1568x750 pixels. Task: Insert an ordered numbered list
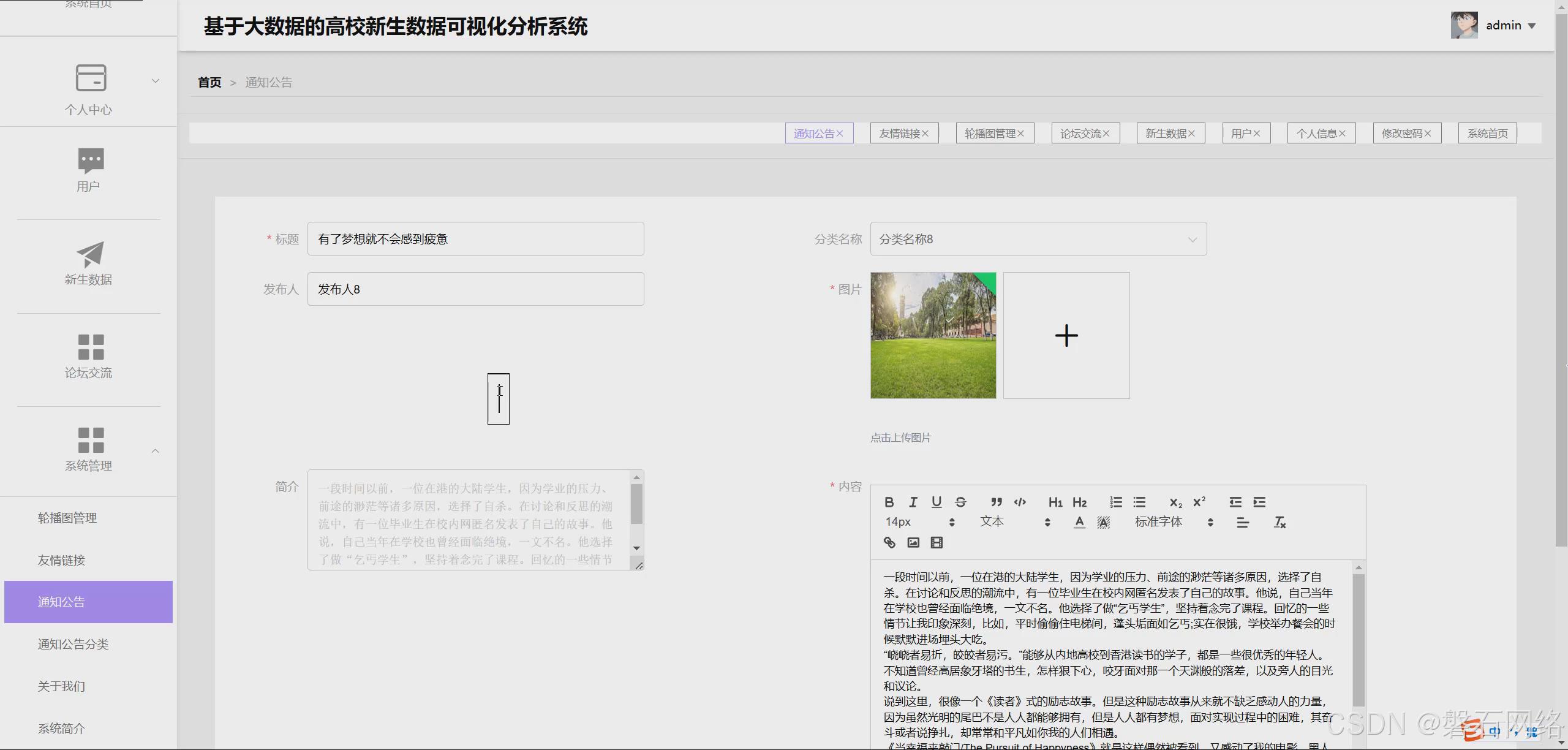1116,502
